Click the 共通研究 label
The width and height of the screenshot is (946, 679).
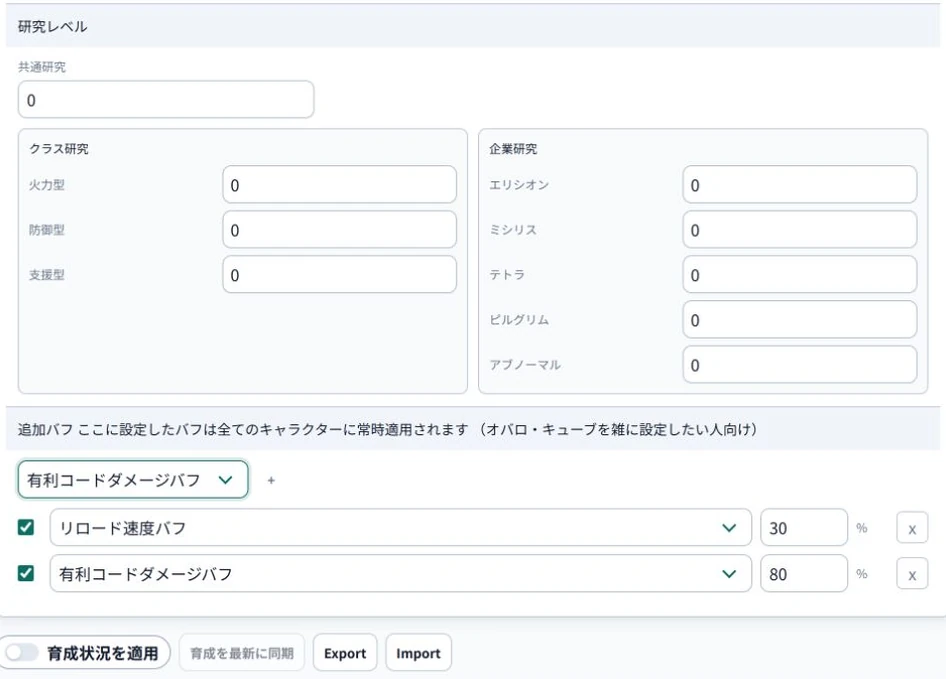[42, 67]
